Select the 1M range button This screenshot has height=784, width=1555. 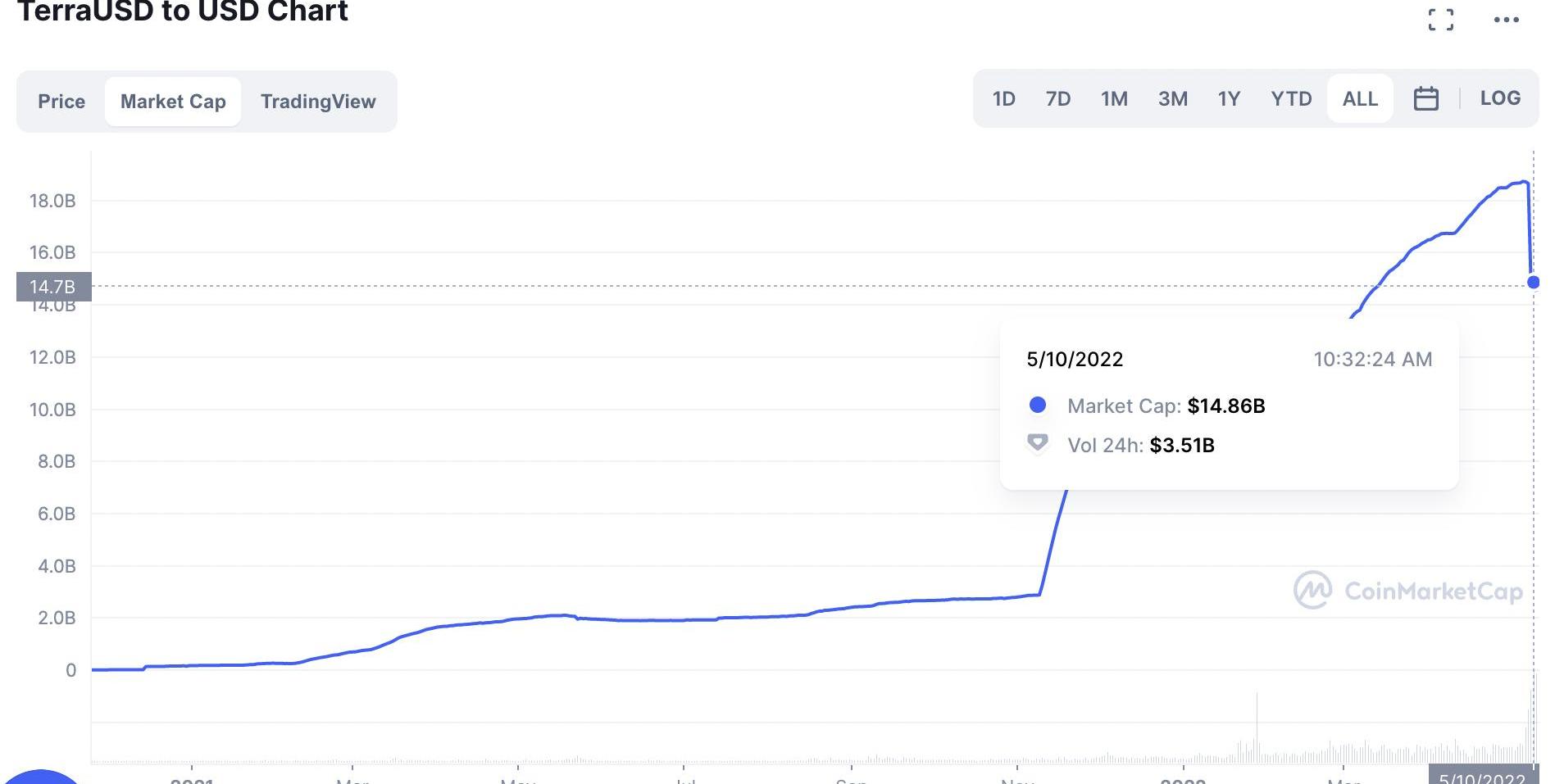coord(1114,99)
